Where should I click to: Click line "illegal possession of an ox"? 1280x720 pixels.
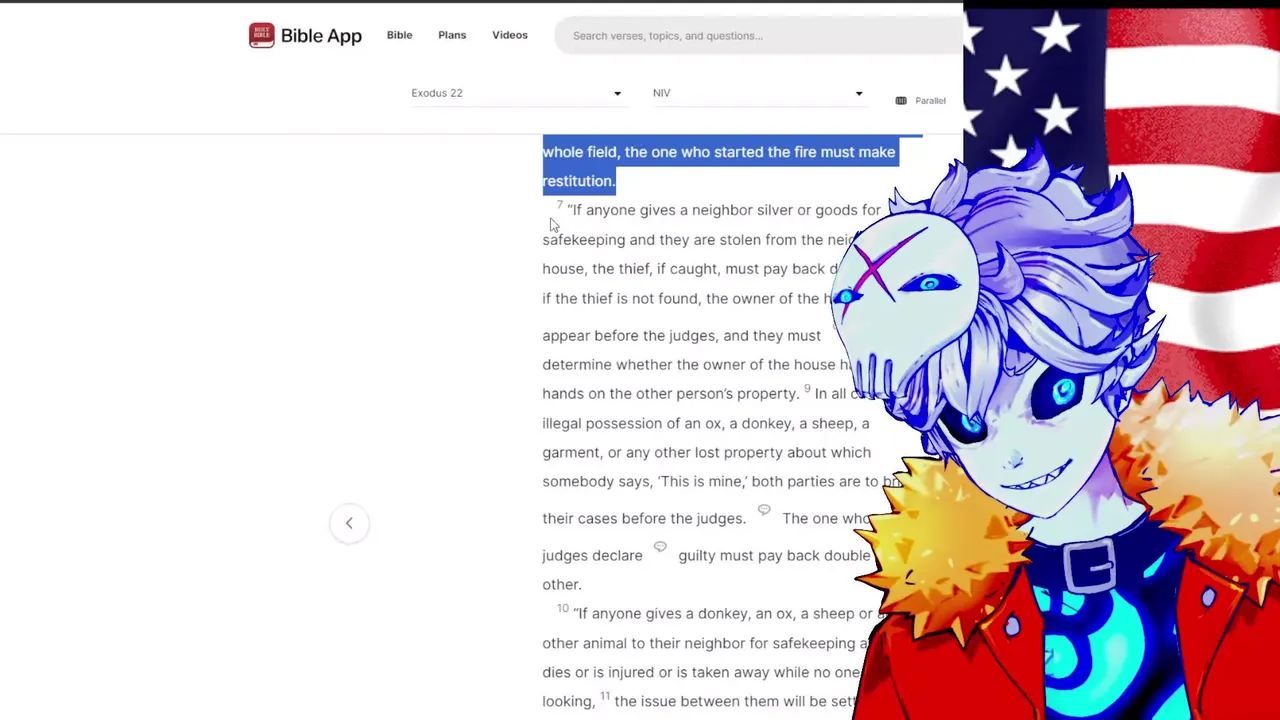pos(706,423)
